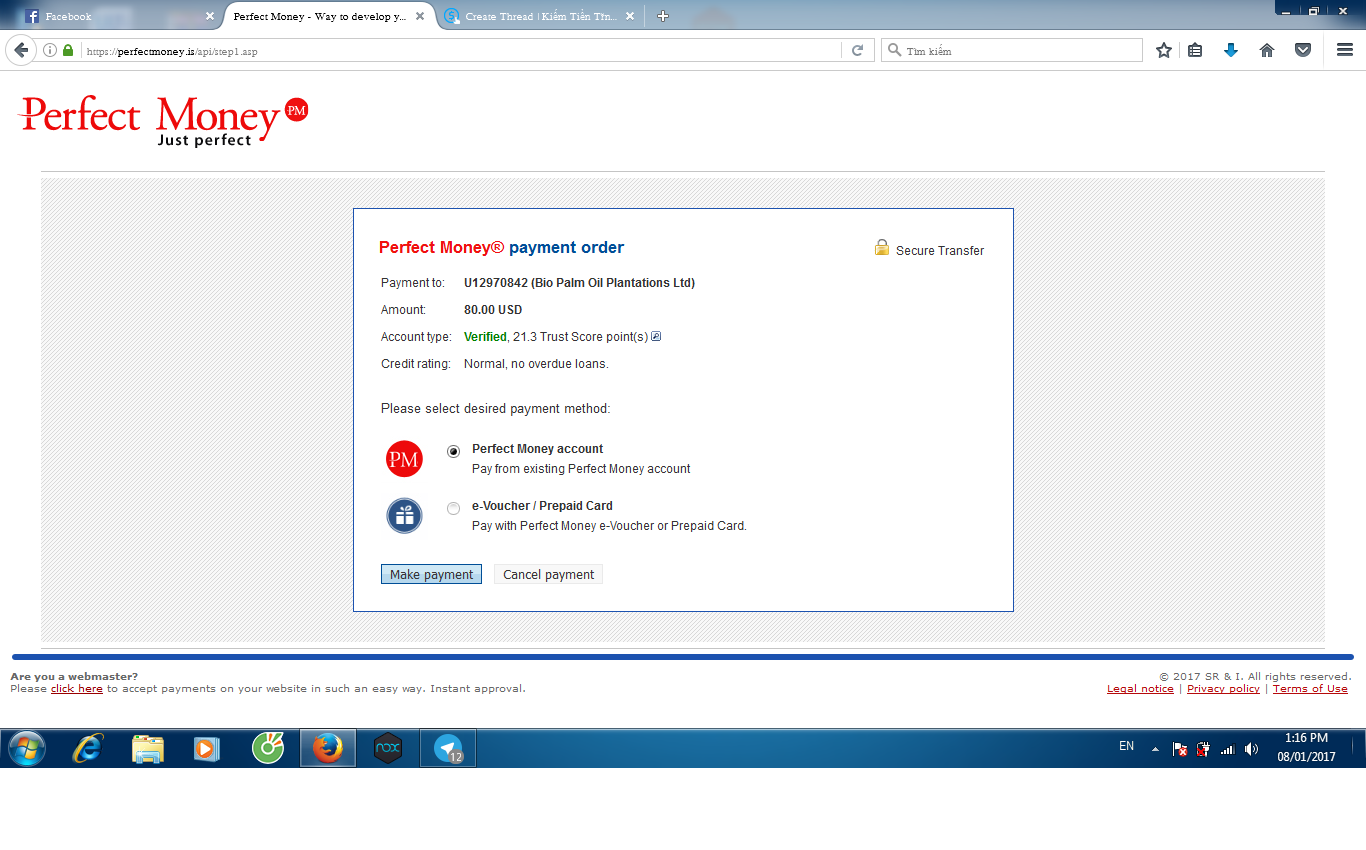The width and height of the screenshot is (1366, 850).
Task: Click the payee text "U12970842 (Bio Palm Oil Plantations Ltd)"
Action: 579,283
